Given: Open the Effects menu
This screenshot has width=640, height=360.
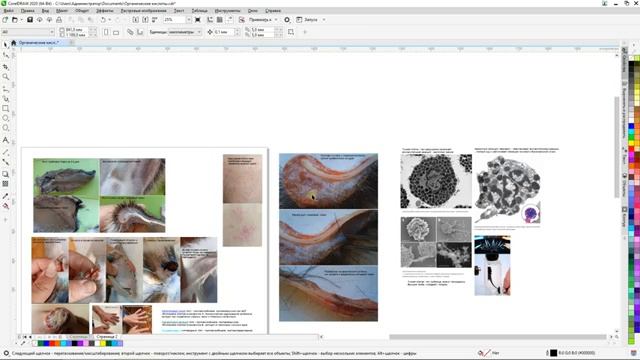Looking at the screenshot, I should pos(105,11).
